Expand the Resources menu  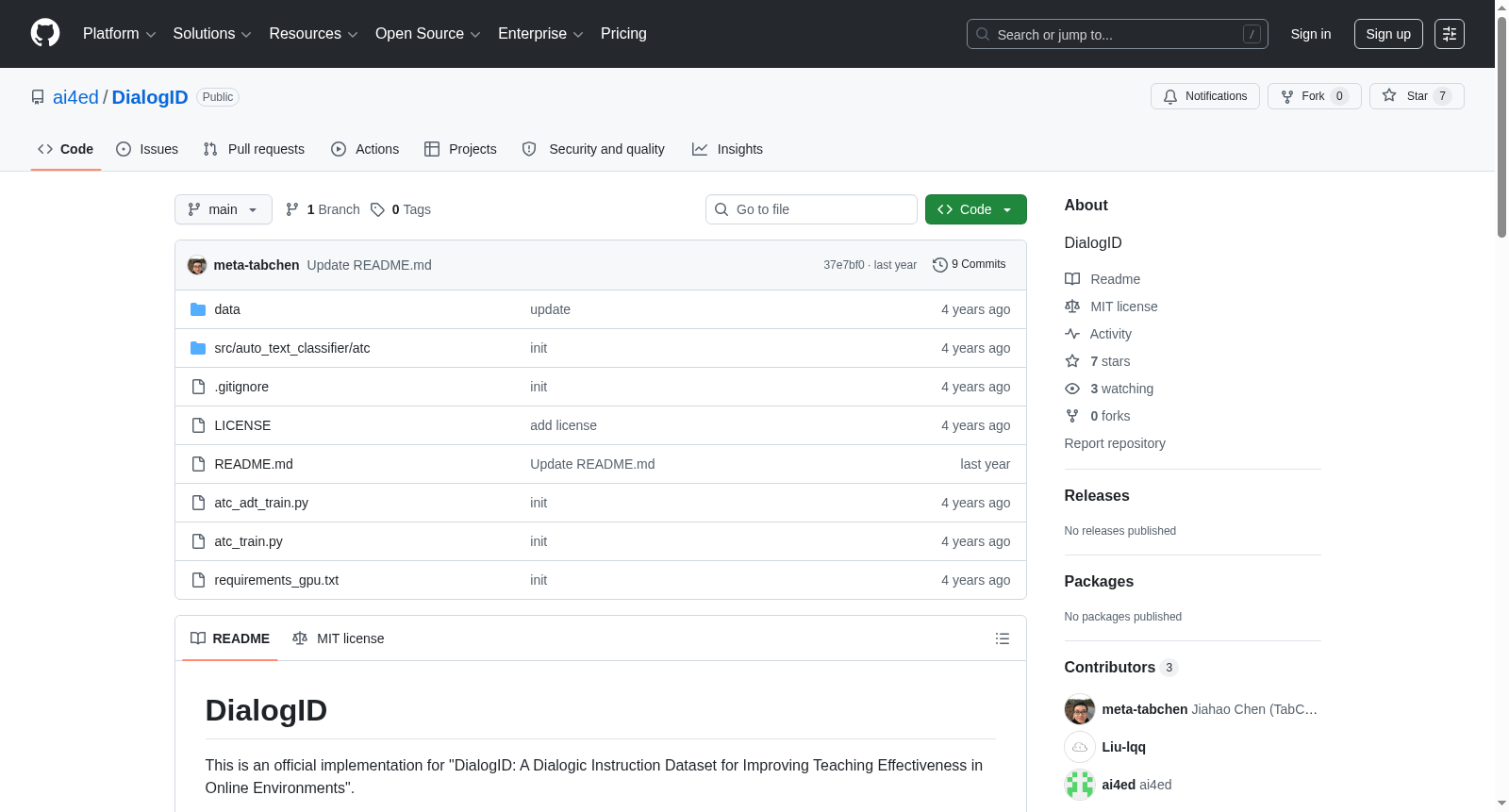[313, 34]
